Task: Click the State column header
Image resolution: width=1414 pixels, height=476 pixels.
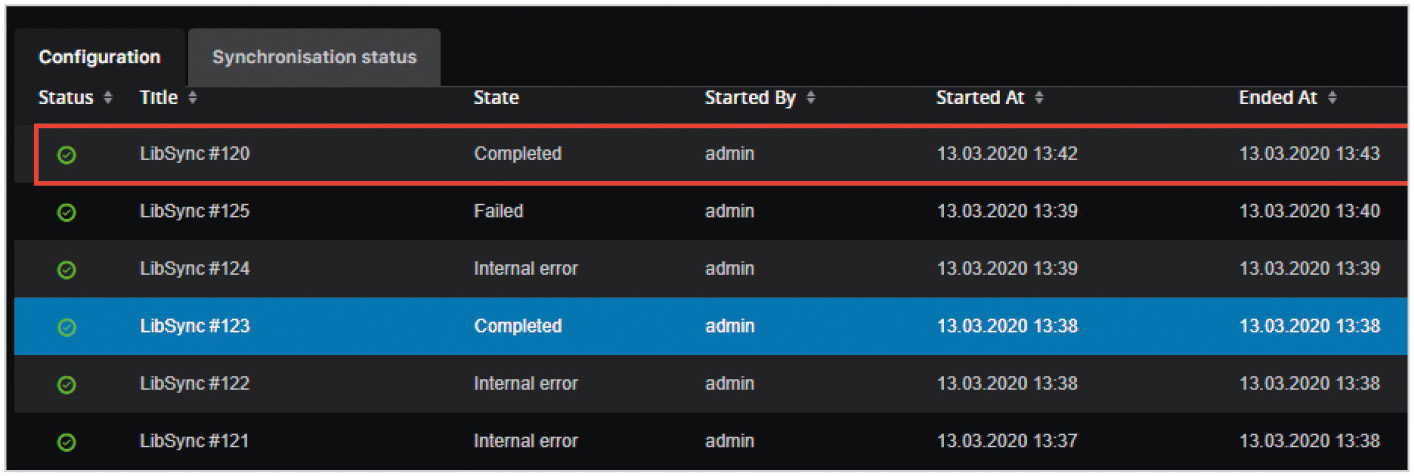Action: click(x=496, y=98)
